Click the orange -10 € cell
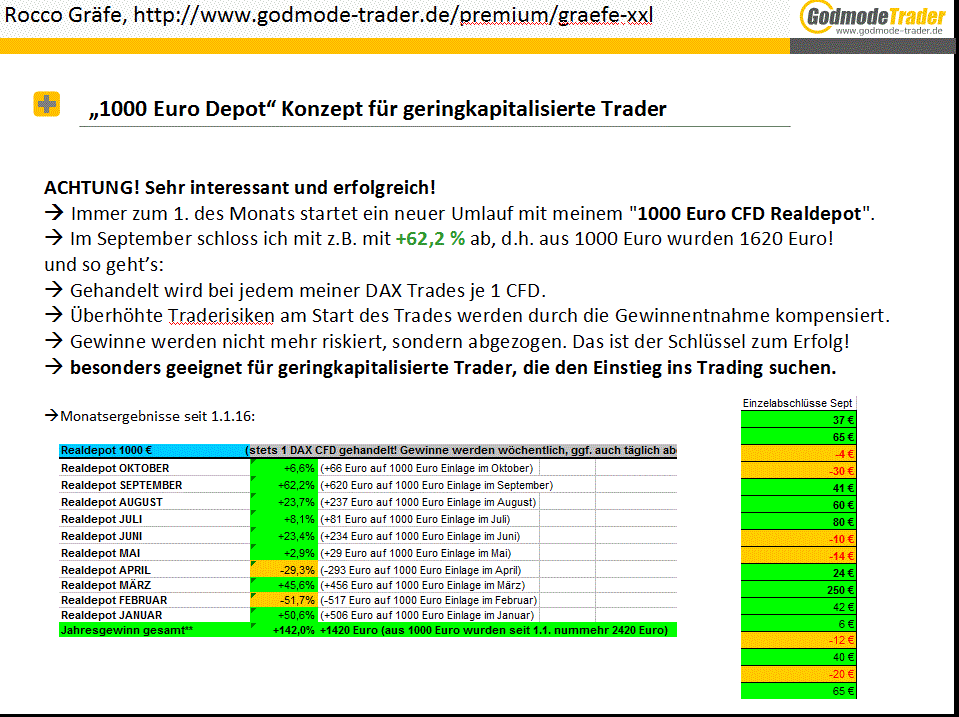This screenshot has width=959, height=717. (798, 539)
